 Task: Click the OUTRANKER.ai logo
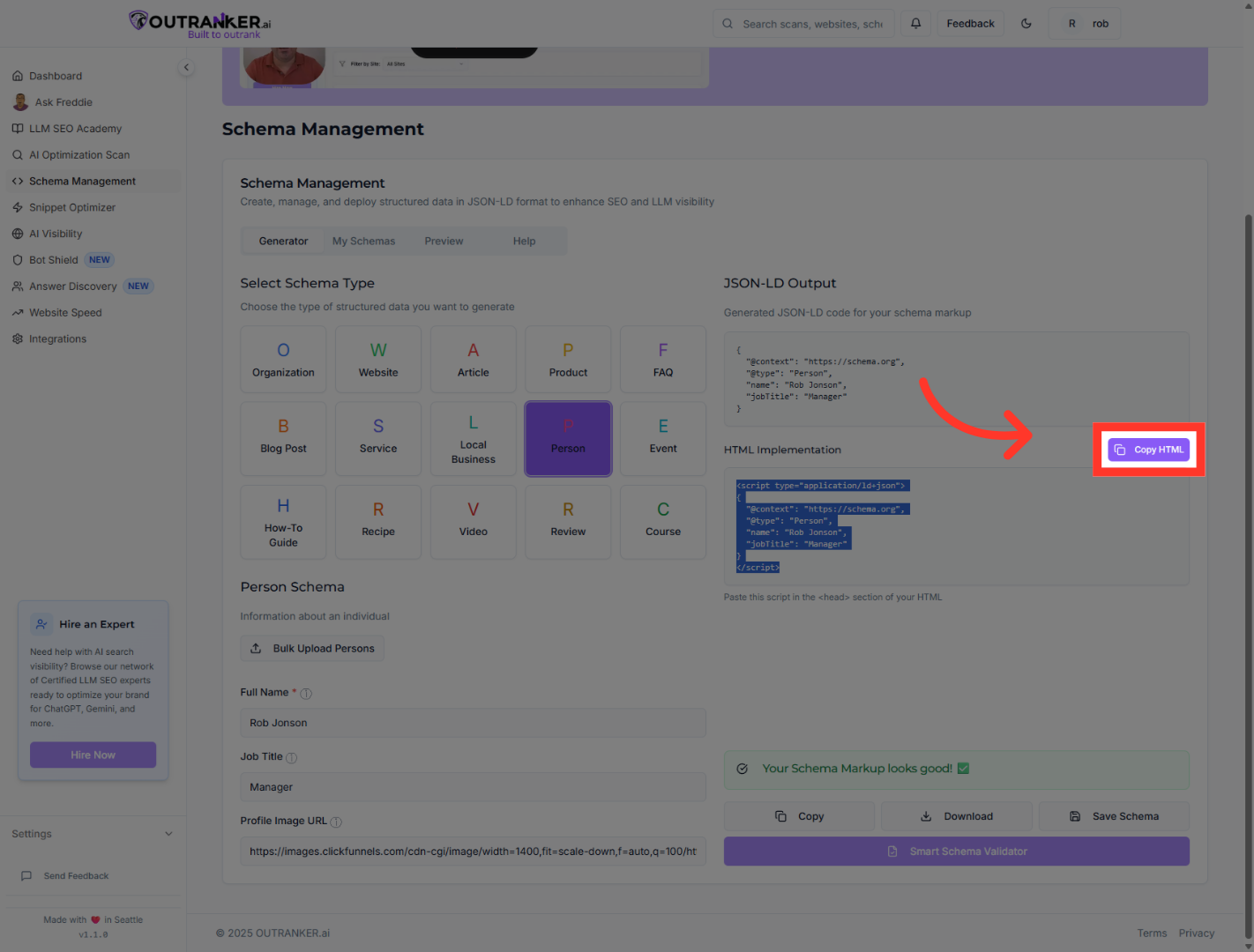(200, 24)
